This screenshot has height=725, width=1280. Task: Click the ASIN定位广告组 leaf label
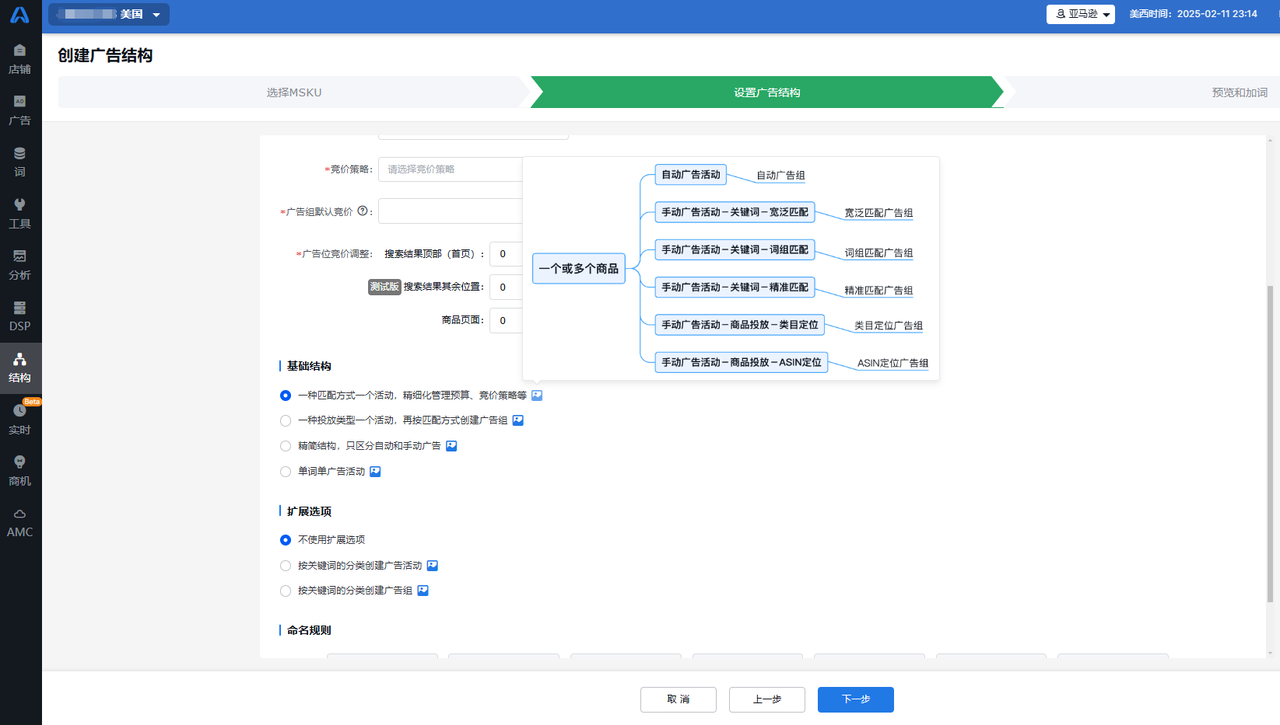[x=892, y=363]
